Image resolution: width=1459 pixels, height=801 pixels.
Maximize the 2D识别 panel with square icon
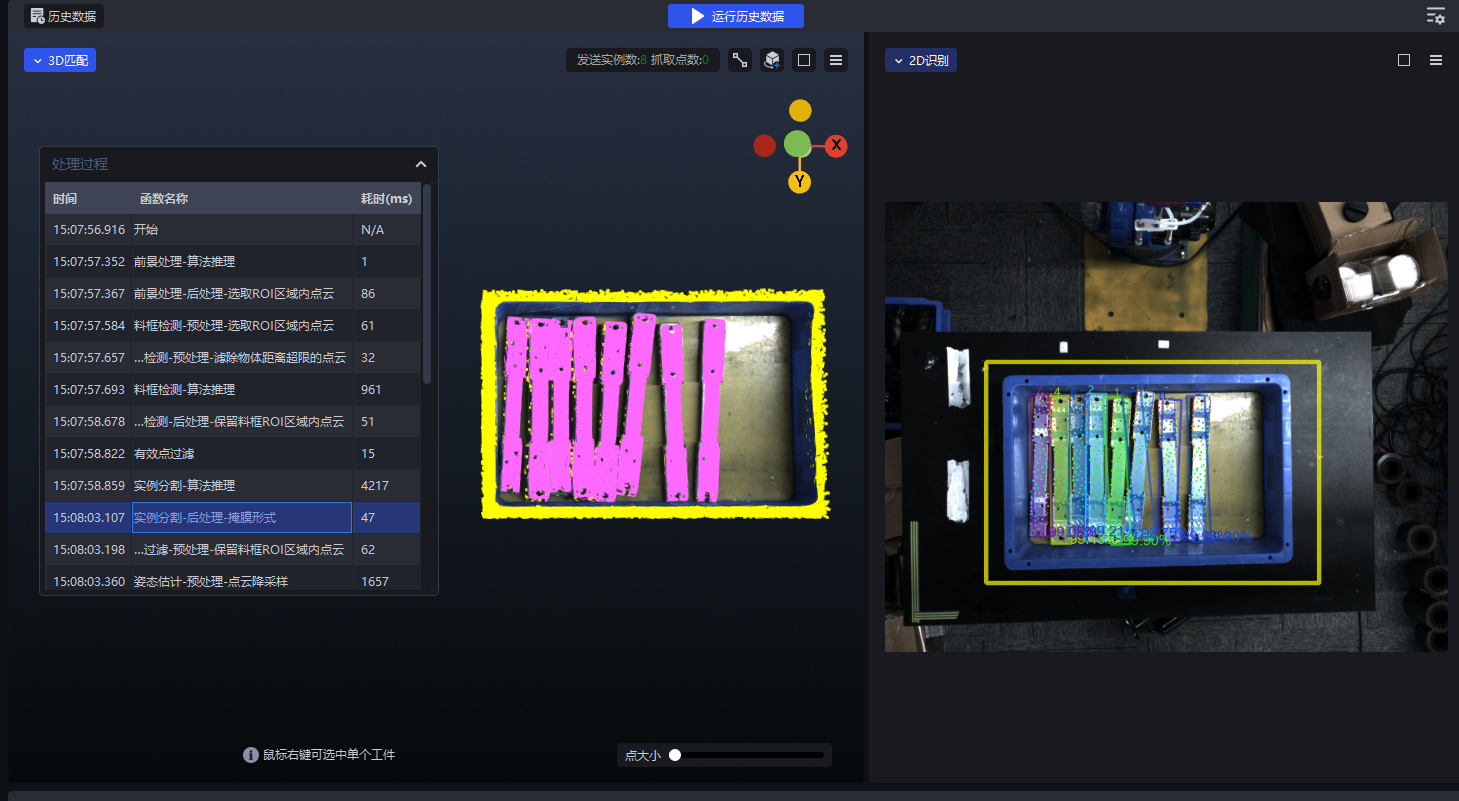pos(1404,60)
